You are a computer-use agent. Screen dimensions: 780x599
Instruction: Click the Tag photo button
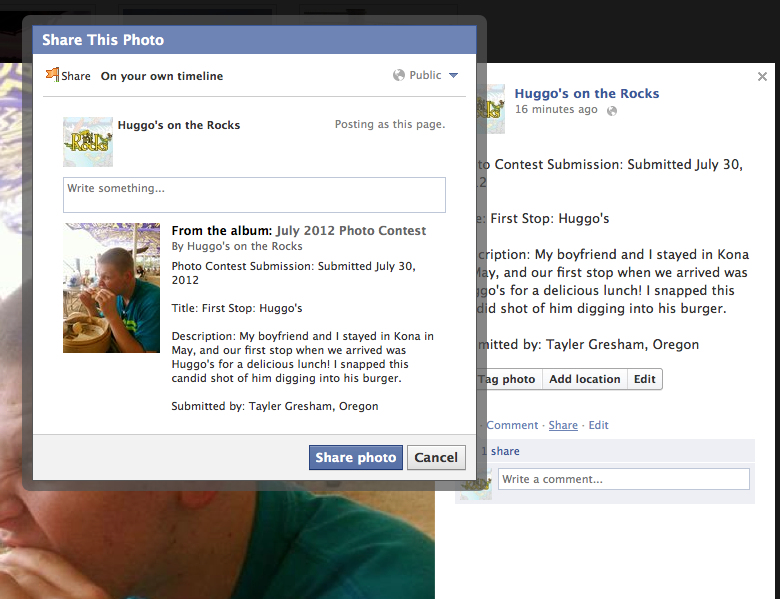click(509, 379)
